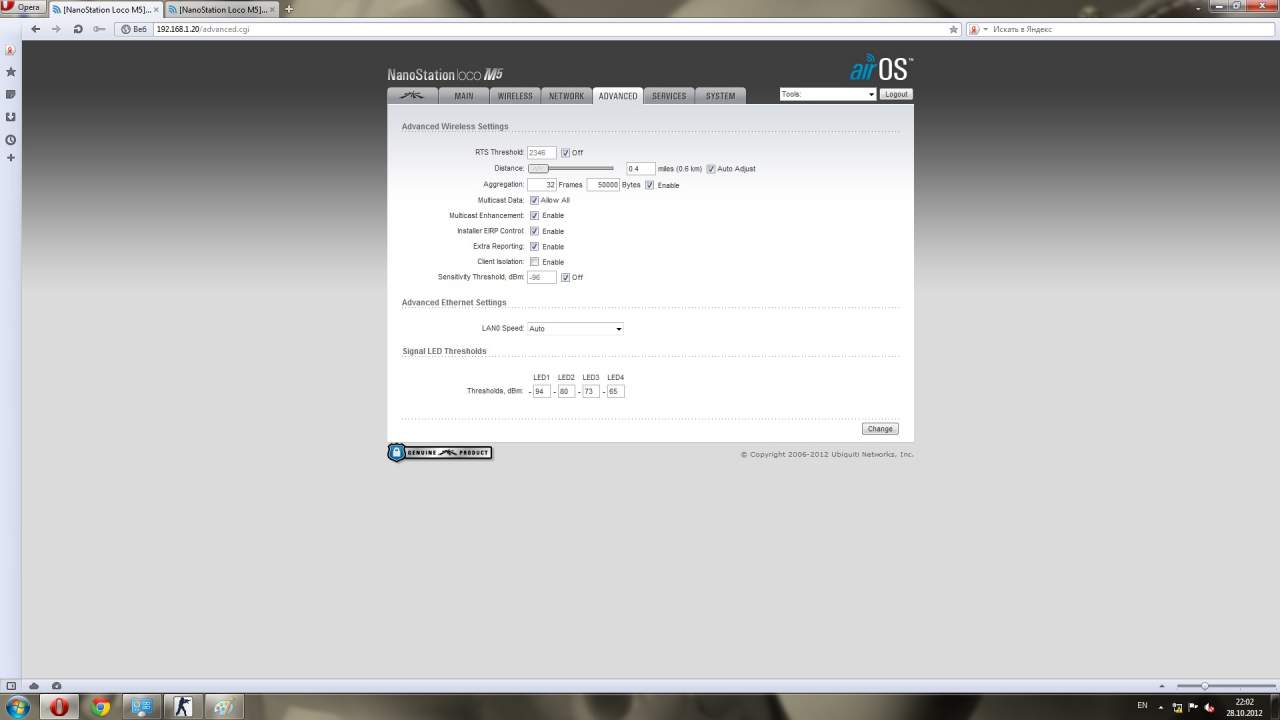Open the LAN0 Speed dropdown
Viewport: 1280px width, 720px height.
point(575,328)
